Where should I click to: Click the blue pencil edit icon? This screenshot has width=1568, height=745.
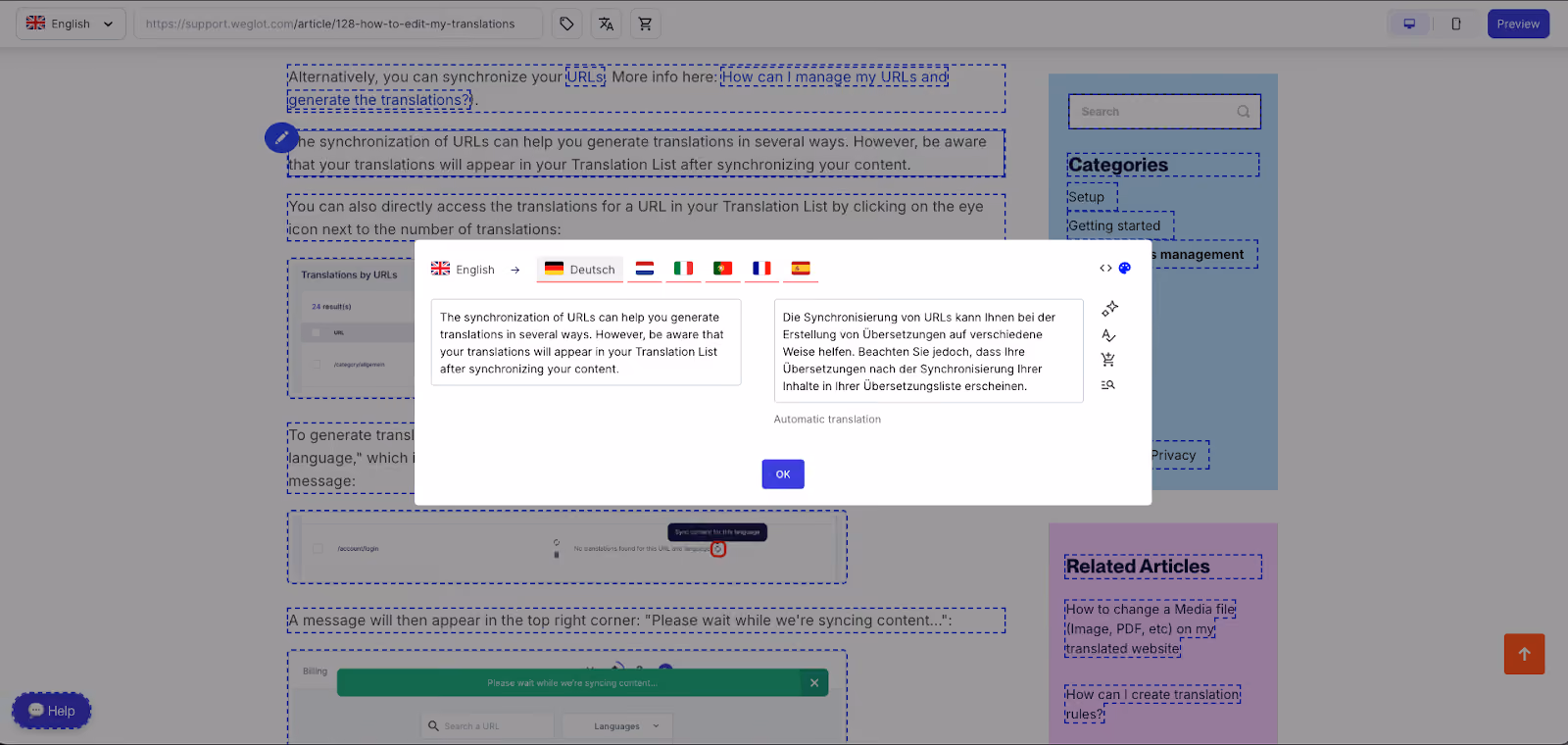(x=281, y=137)
